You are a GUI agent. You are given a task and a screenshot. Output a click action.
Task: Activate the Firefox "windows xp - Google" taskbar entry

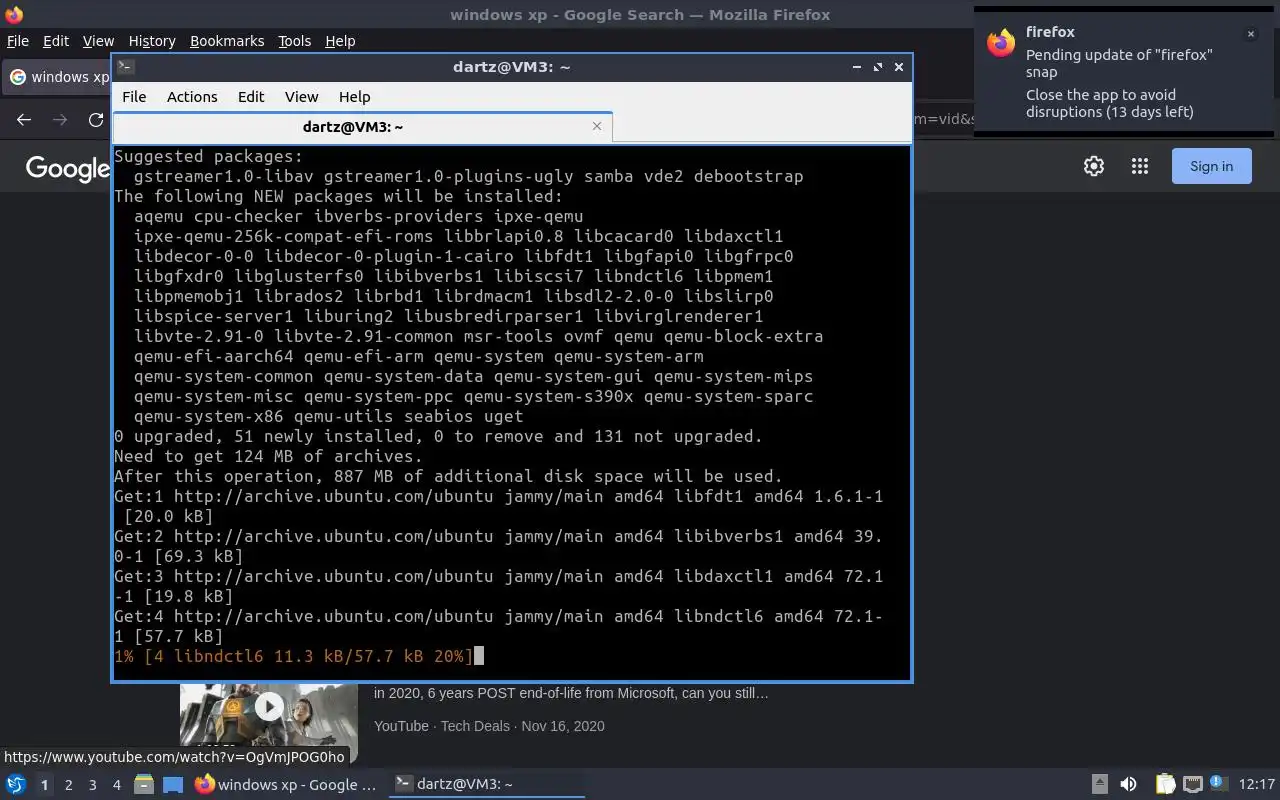click(x=286, y=785)
